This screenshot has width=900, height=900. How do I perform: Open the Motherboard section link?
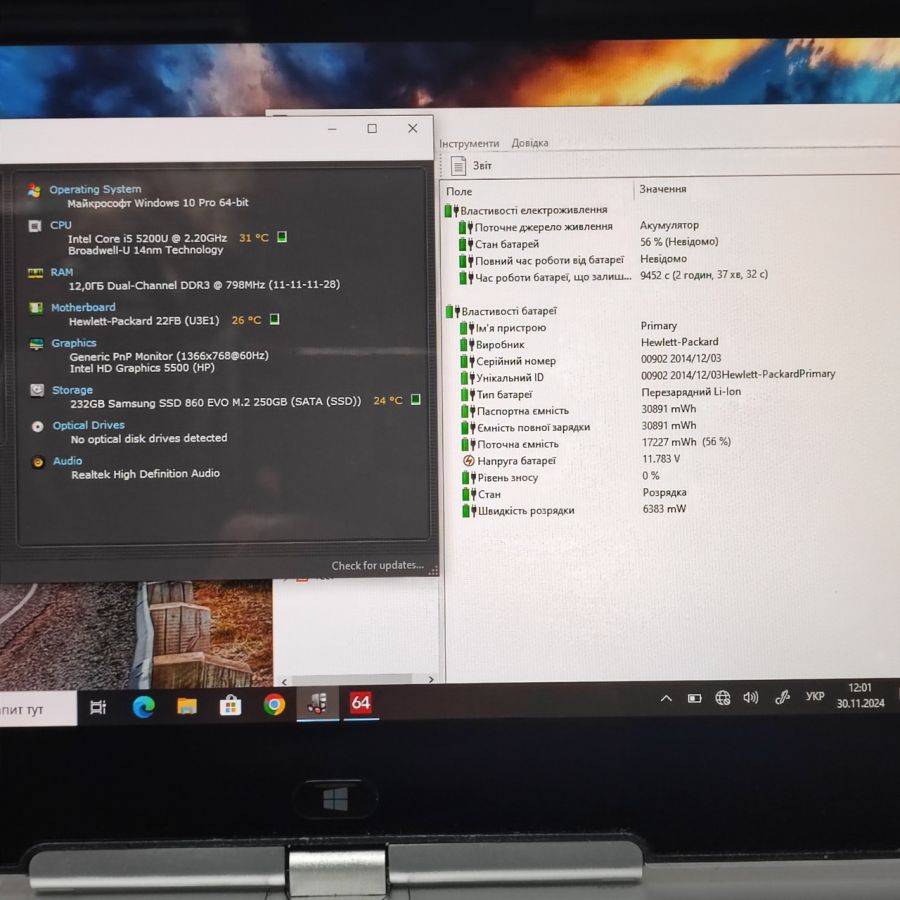pyautogui.click(x=83, y=308)
